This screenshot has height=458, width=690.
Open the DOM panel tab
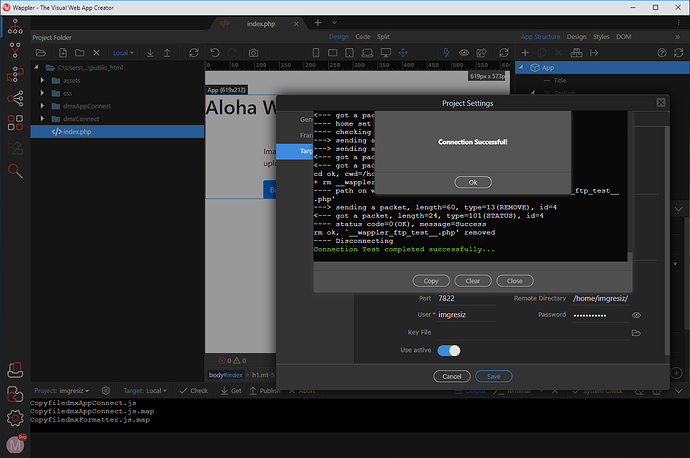(x=623, y=37)
